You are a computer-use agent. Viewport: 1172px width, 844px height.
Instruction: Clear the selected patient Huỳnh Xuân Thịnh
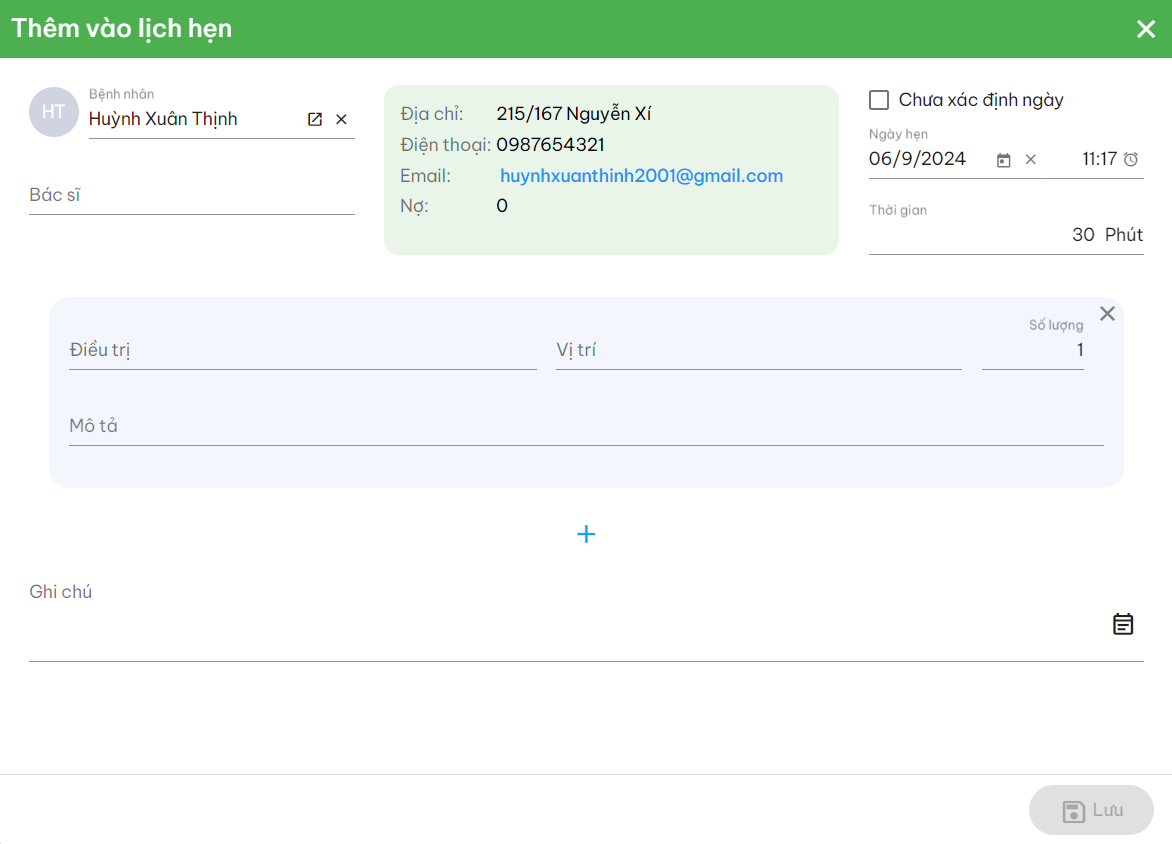click(x=341, y=119)
